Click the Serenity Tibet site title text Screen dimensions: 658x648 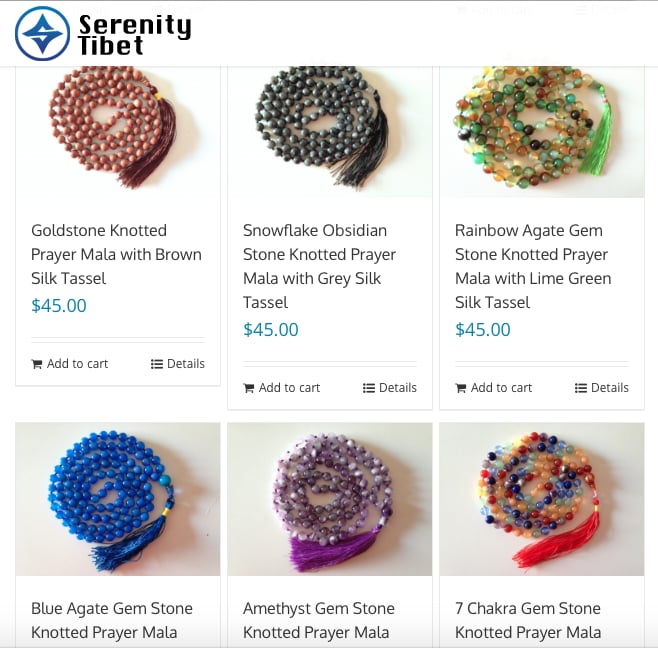coord(134,34)
